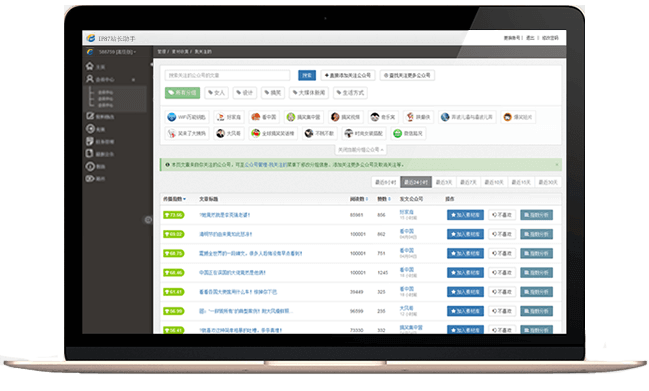Select the pencil edit icon in sidebar
Viewport: 649px width, 391px height.
click(x=90, y=116)
